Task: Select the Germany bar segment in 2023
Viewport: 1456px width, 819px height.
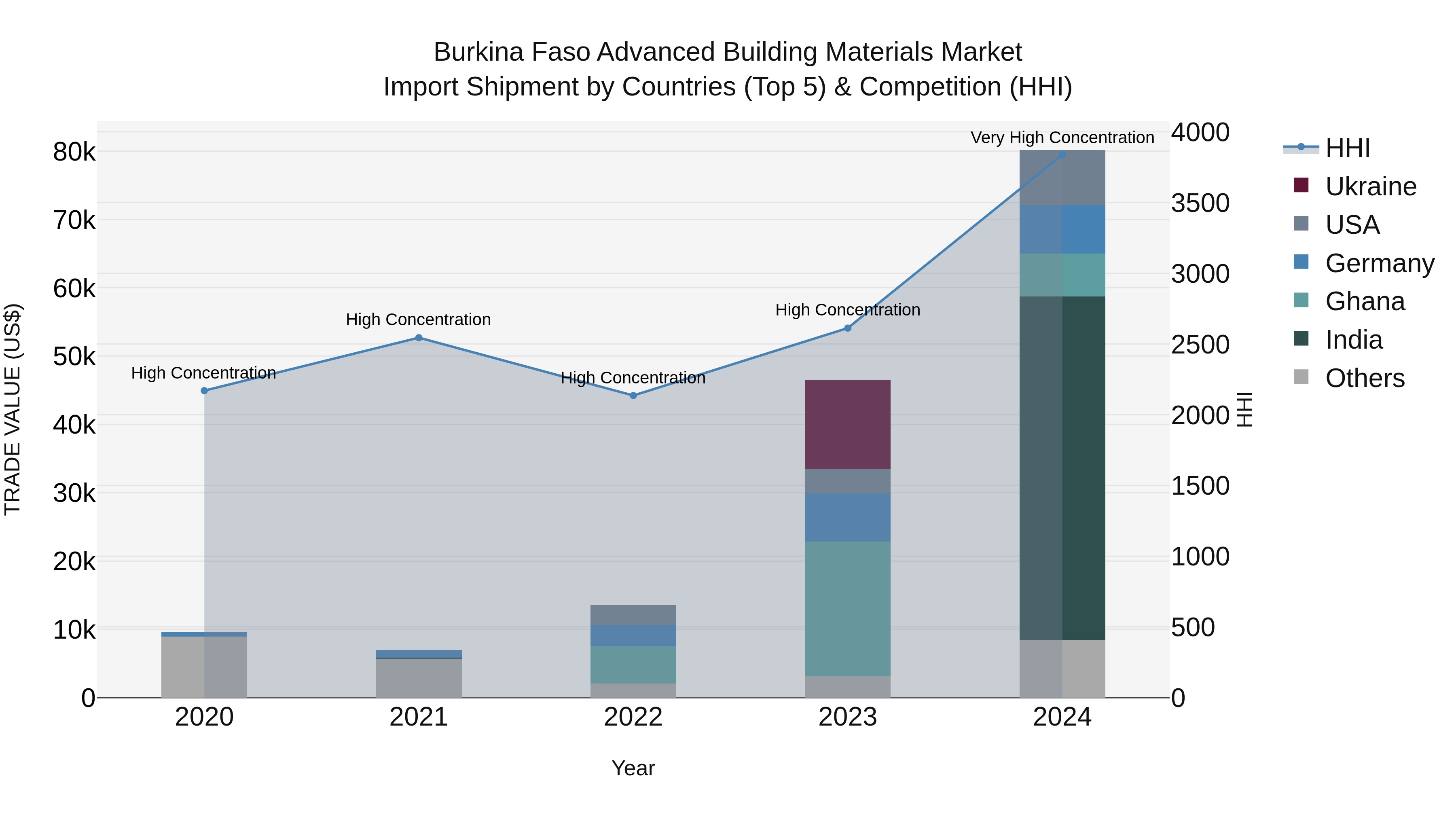Action: (848, 517)
